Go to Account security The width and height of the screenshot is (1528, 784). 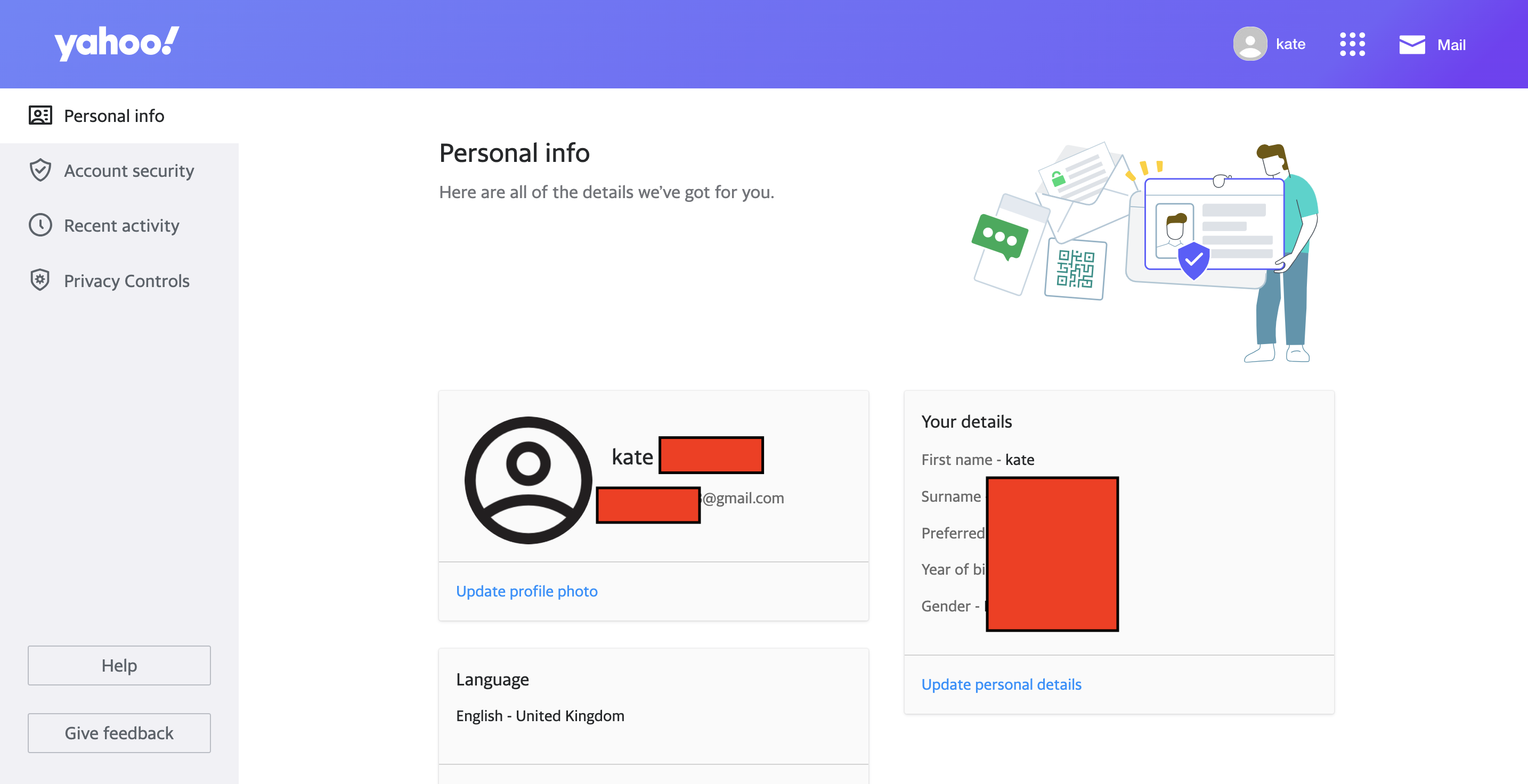tap(129, 171)
